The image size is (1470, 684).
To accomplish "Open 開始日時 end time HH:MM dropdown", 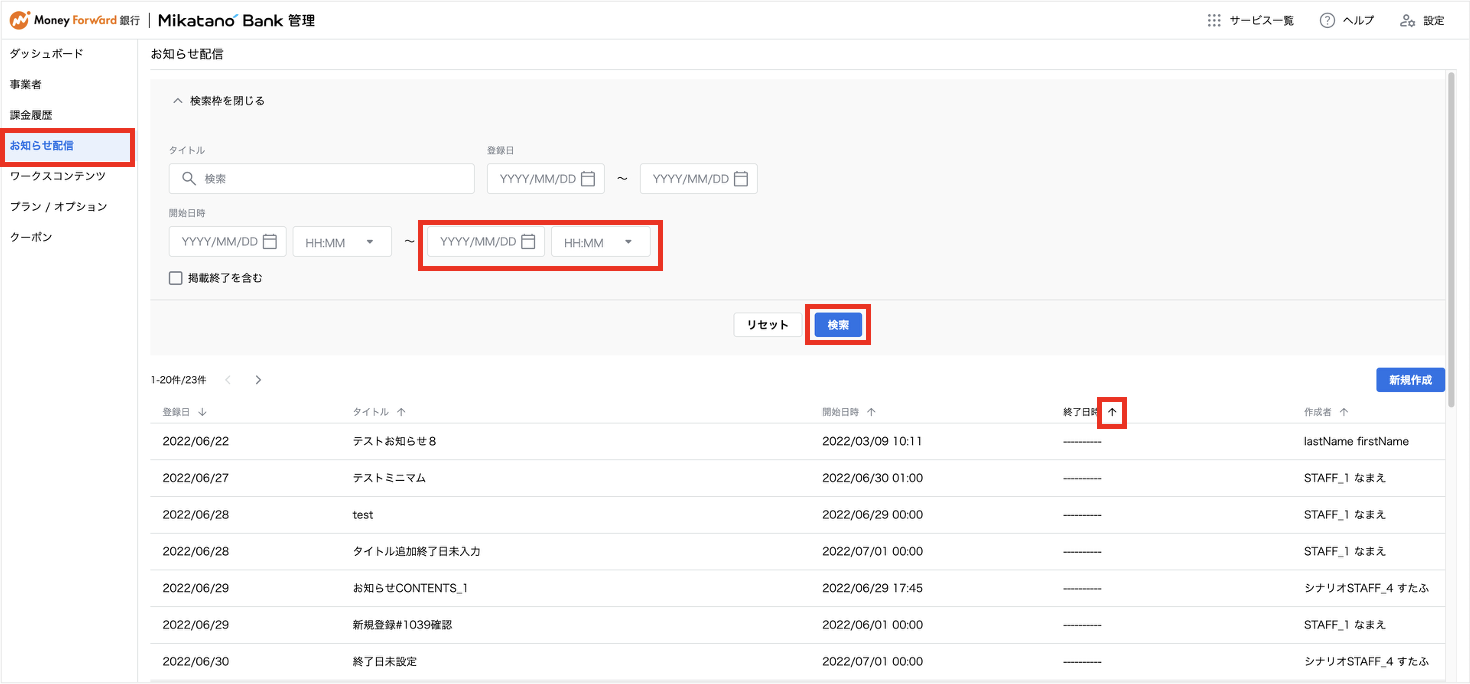I will (x=601, y=242).
